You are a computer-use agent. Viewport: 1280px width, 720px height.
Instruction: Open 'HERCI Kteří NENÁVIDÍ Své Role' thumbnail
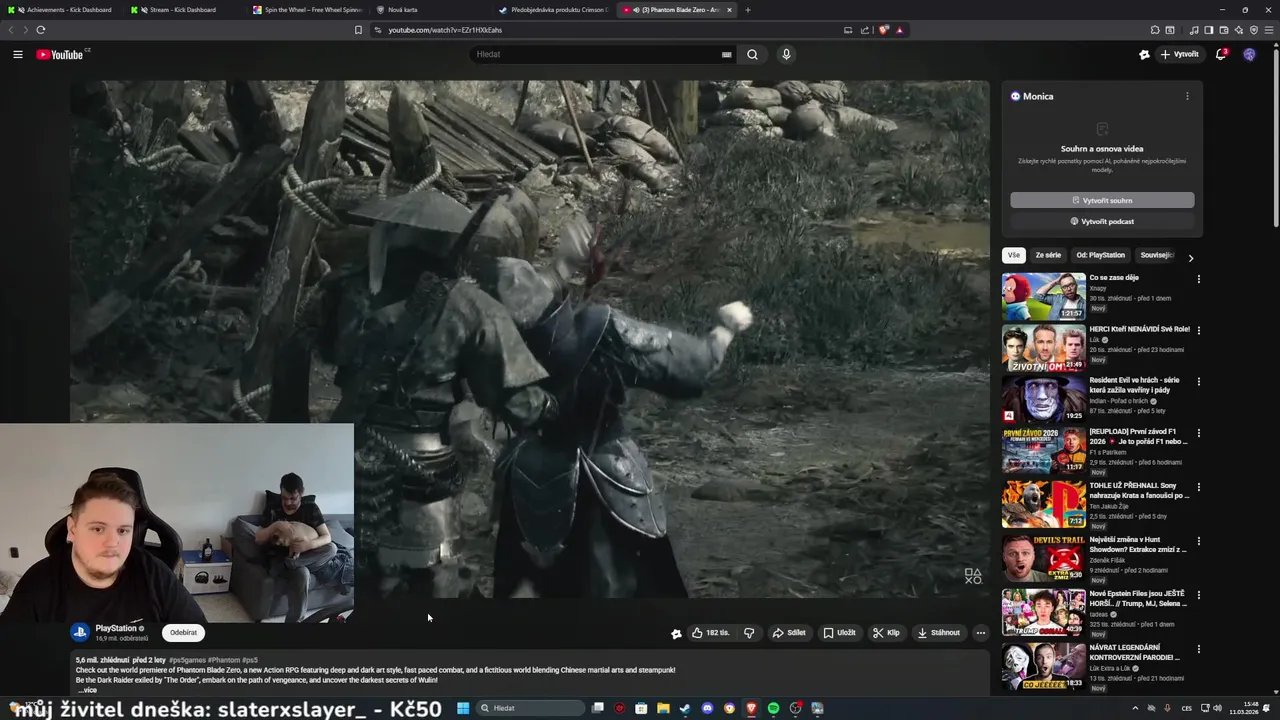click(x=1044, y=348)
